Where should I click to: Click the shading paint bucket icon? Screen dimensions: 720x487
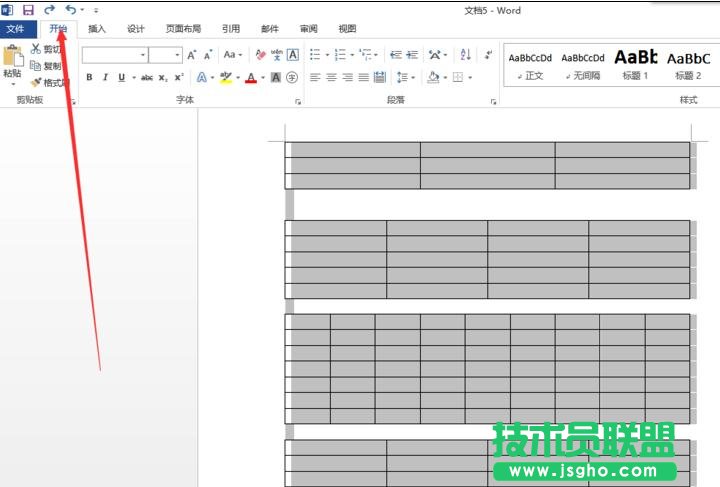(433, 78)
